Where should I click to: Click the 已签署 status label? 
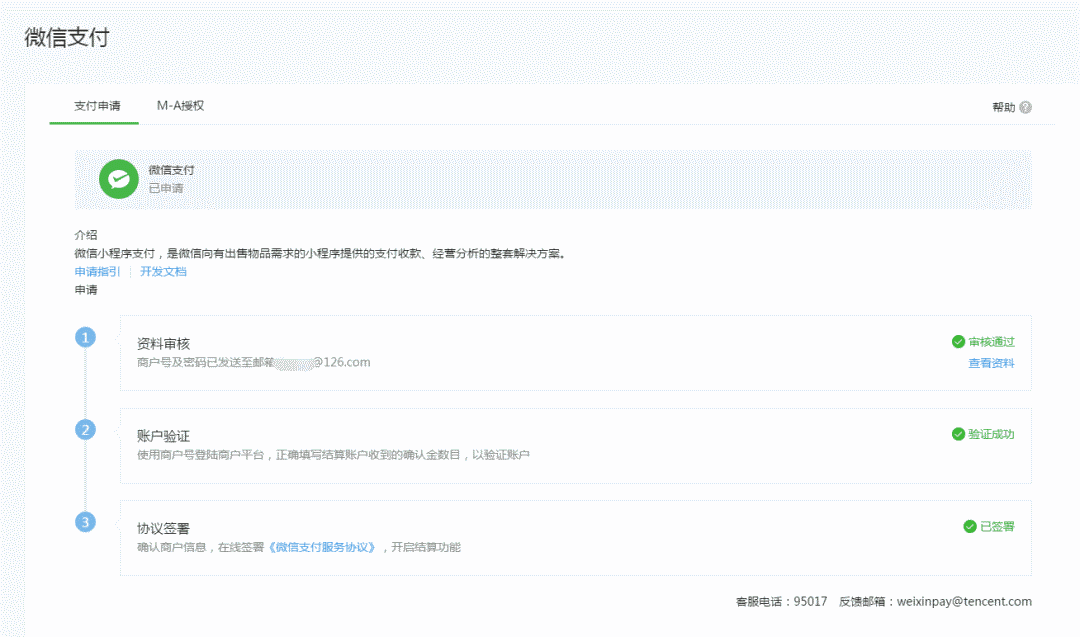(x=997, y=526)
